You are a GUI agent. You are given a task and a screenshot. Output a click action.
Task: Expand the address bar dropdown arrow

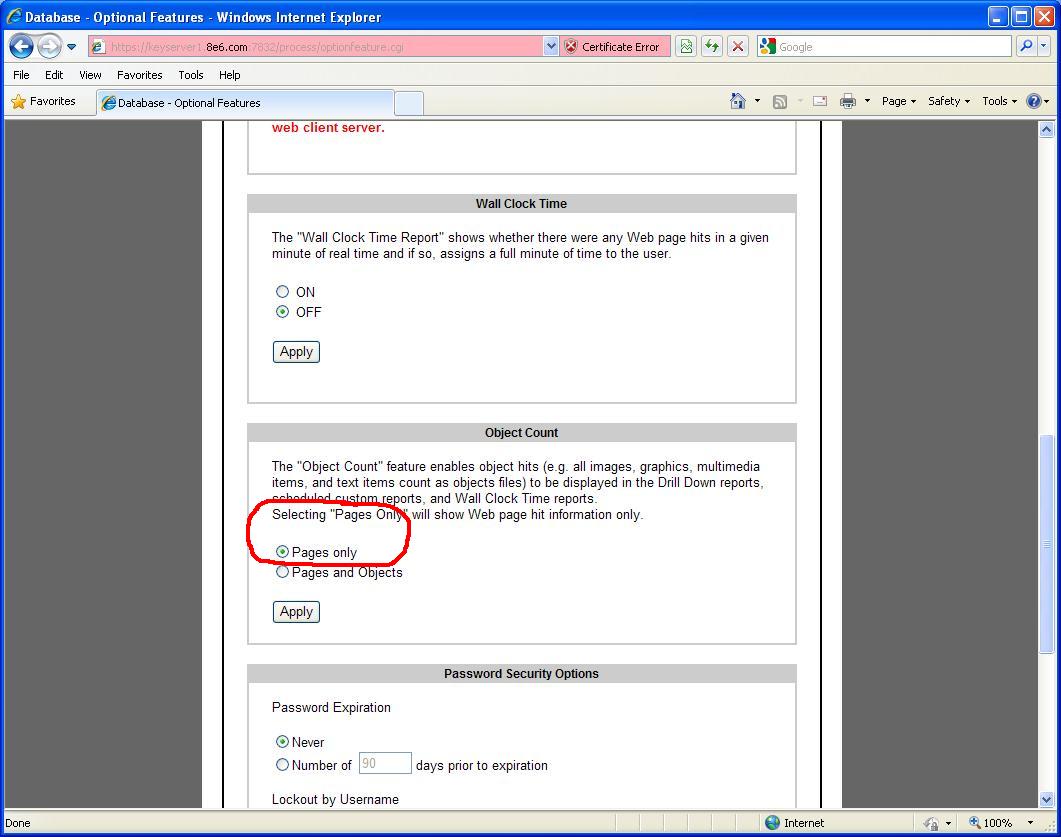pyautogui.click(x=551, y=47)
